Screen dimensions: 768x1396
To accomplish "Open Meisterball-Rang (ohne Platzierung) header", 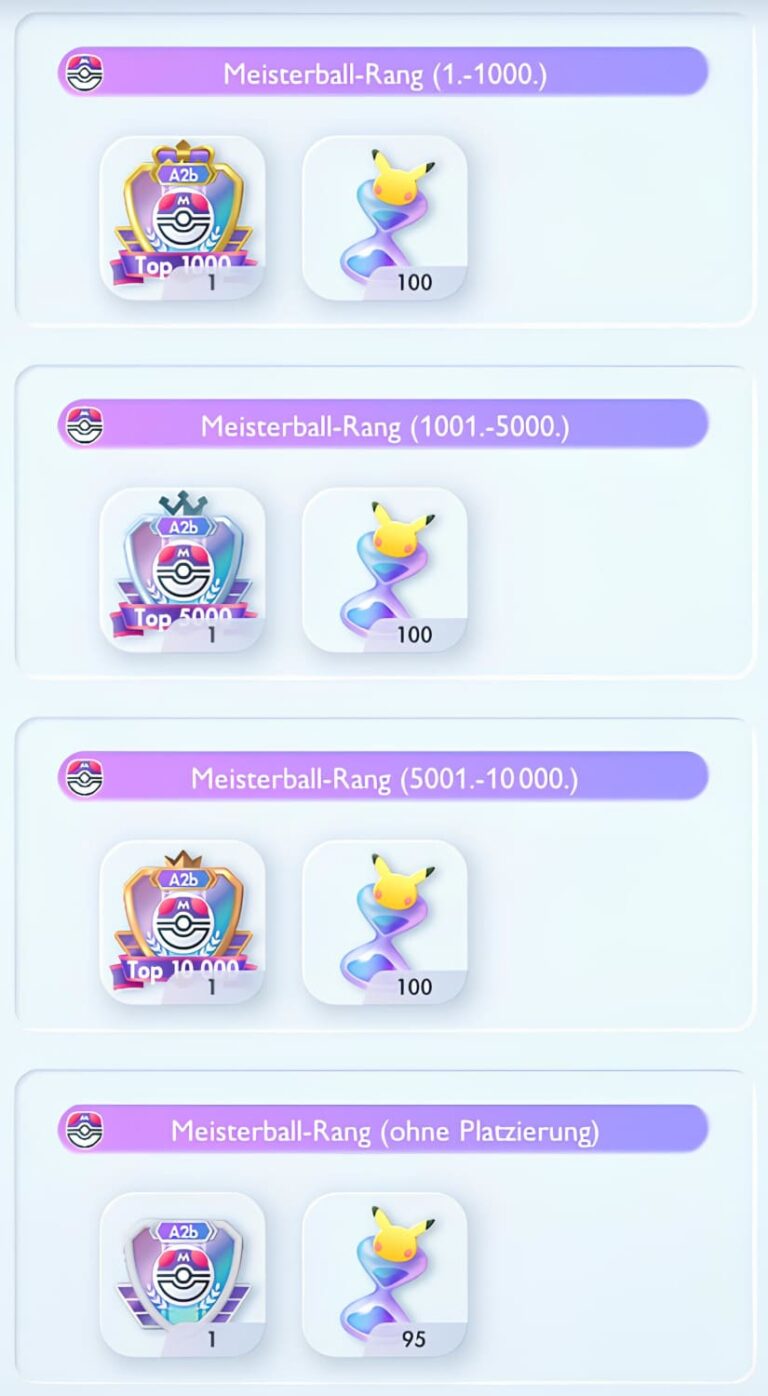I will pyautogui.click(x=383, y=1130).
